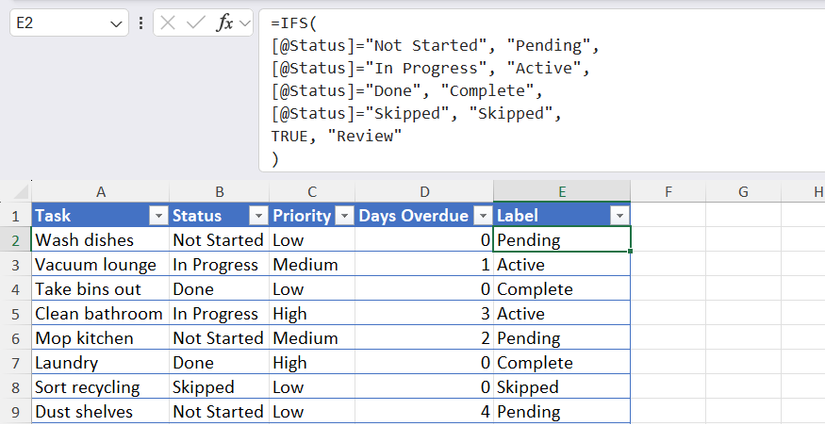
Task: Select row 1 header
Action: click(15, 216)
